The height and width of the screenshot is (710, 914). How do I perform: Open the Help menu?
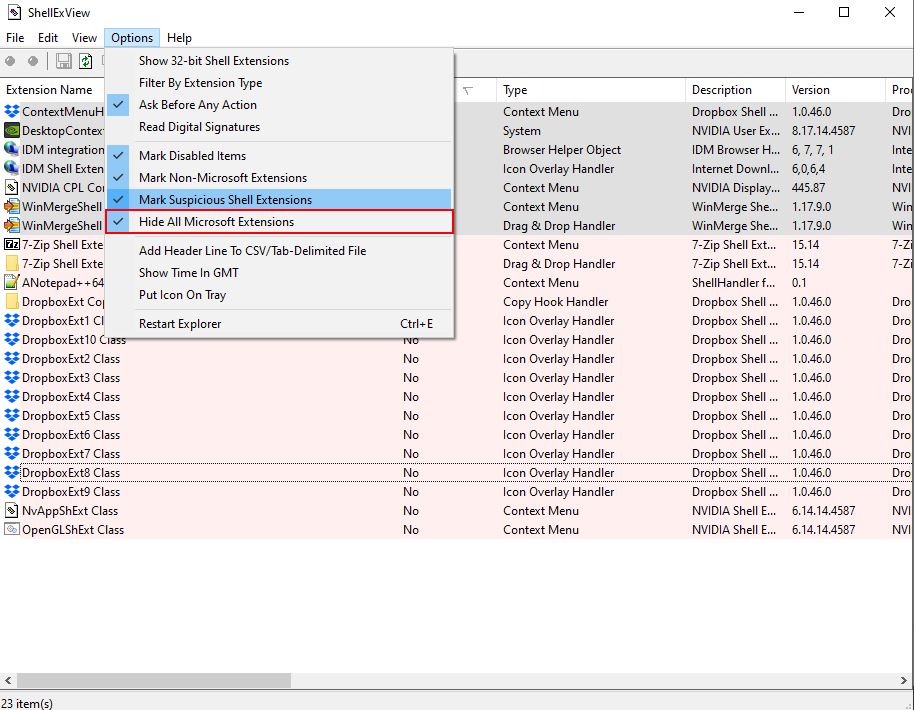[179, 38]
